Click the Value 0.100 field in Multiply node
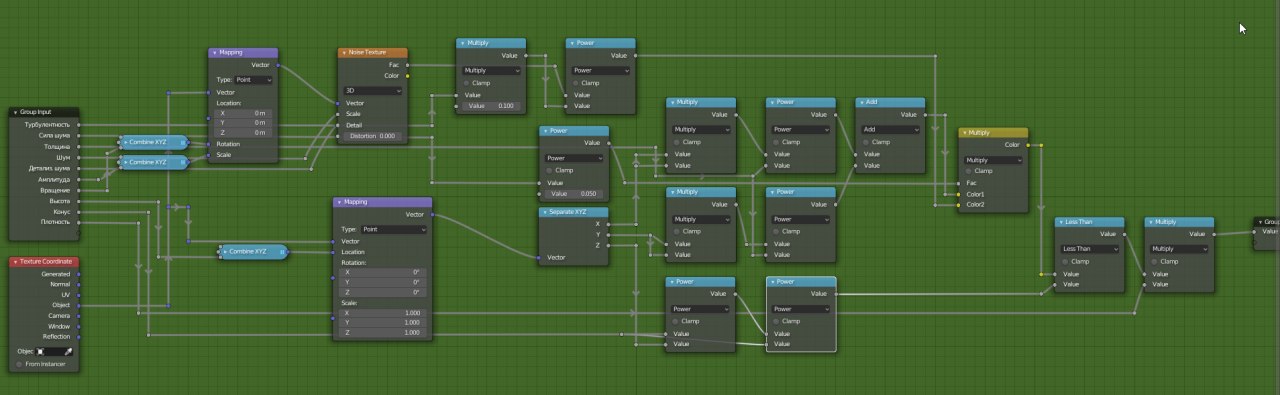 click(491, 105)
